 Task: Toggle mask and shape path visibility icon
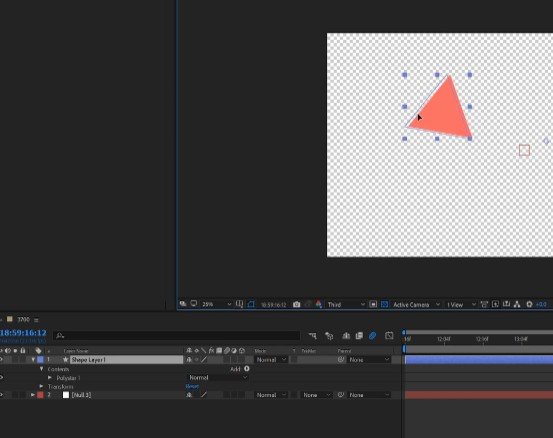click(x=251, y=304)
